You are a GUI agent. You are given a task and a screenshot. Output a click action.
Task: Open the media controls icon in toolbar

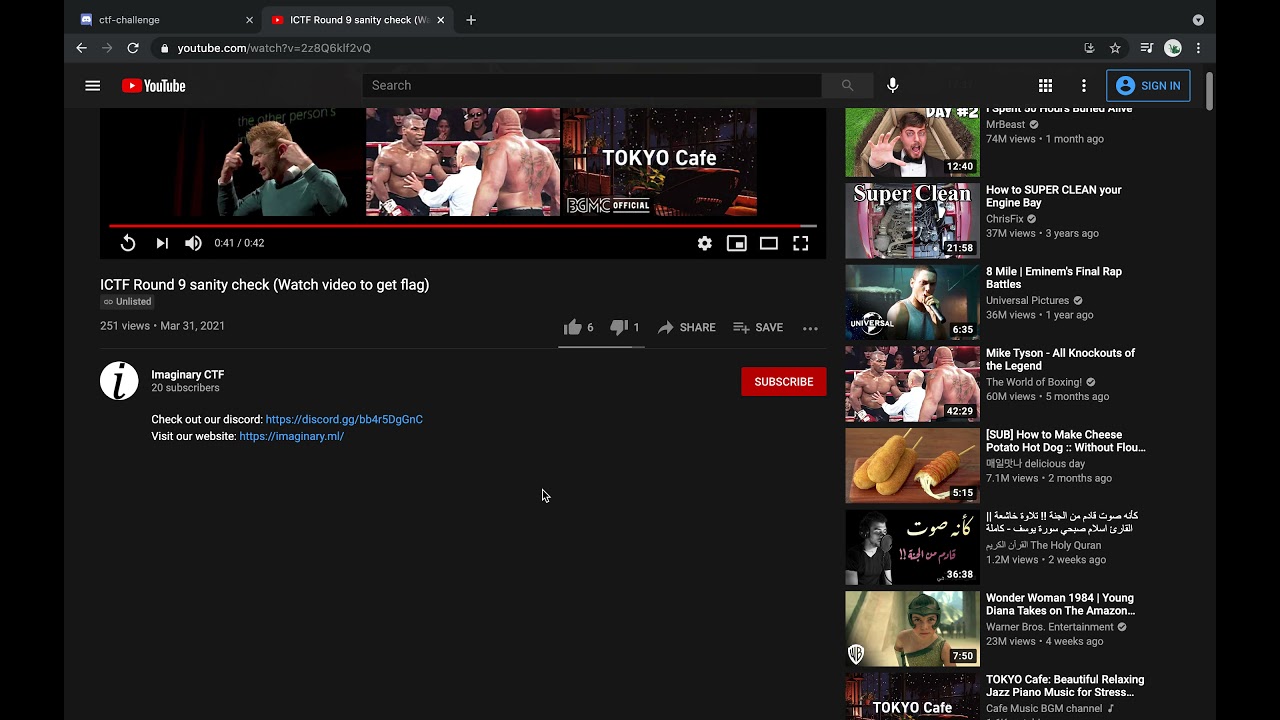(x=1147, y=48)
